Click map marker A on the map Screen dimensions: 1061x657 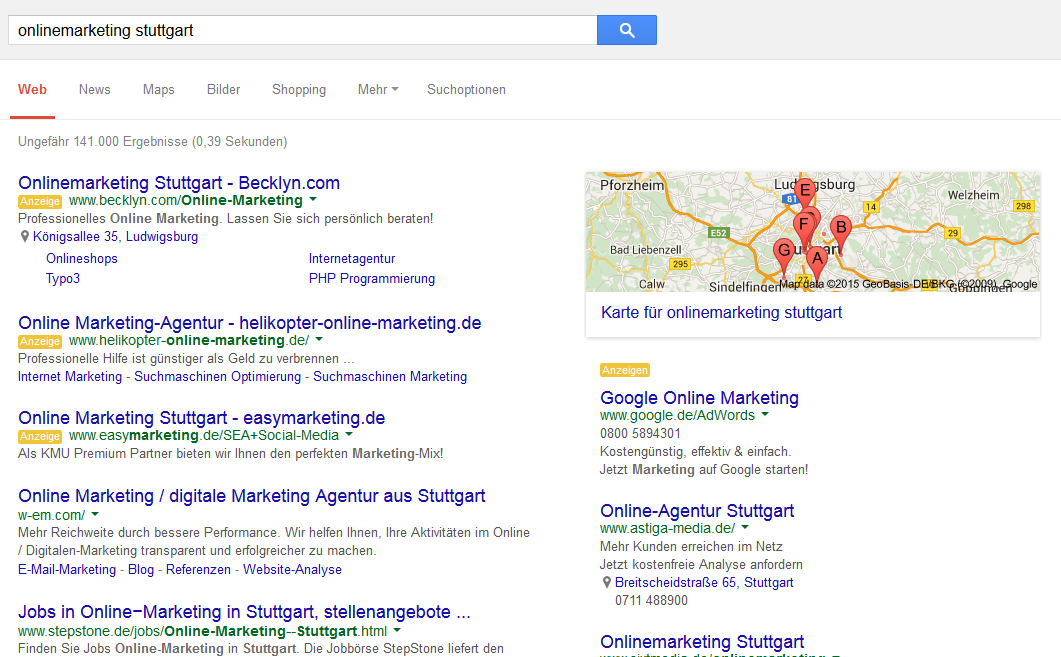(817, 258)
